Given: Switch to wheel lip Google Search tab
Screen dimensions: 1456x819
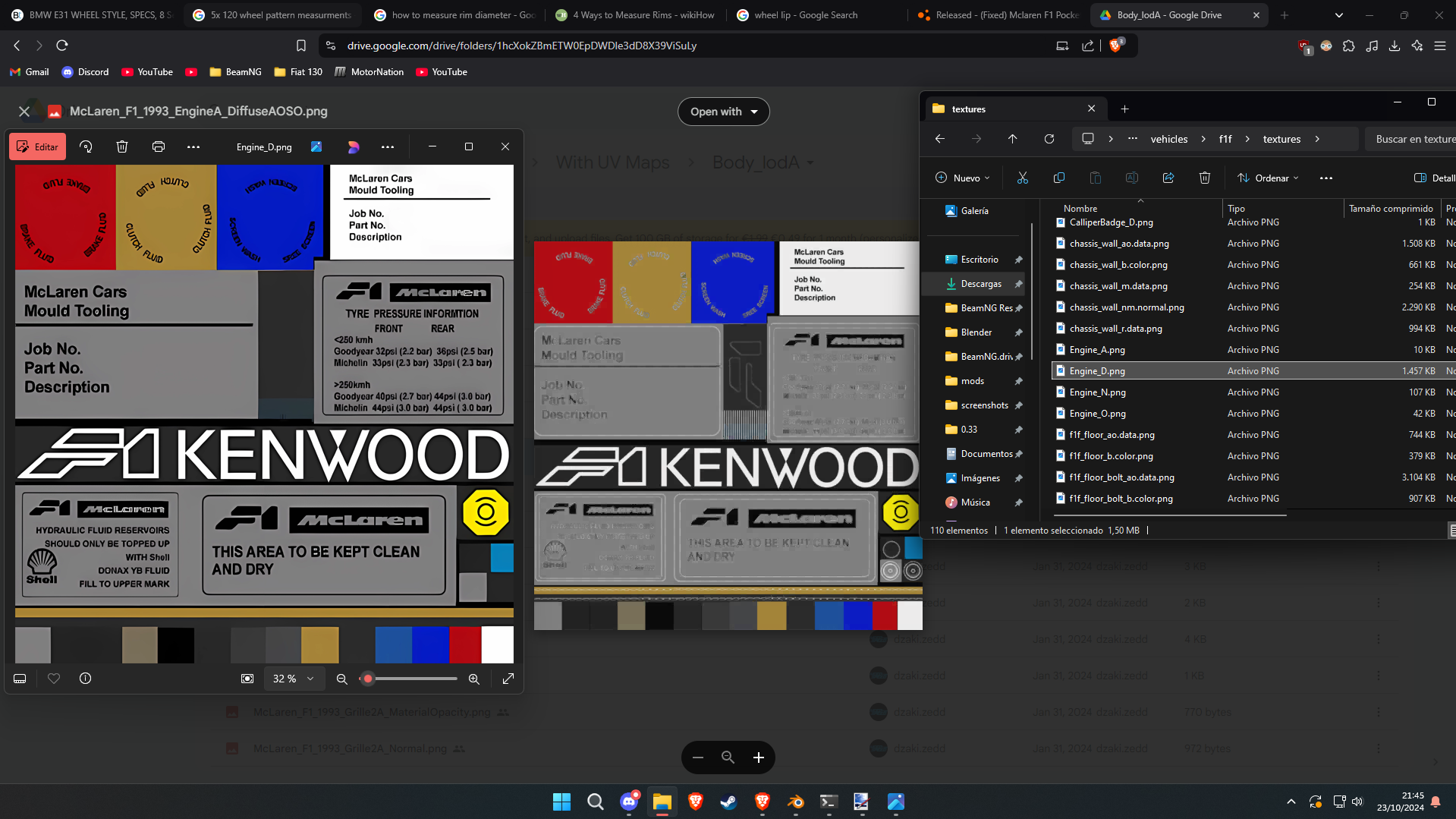Looking at the screenshot, I should pyautogui.click(x=817, y=15).
